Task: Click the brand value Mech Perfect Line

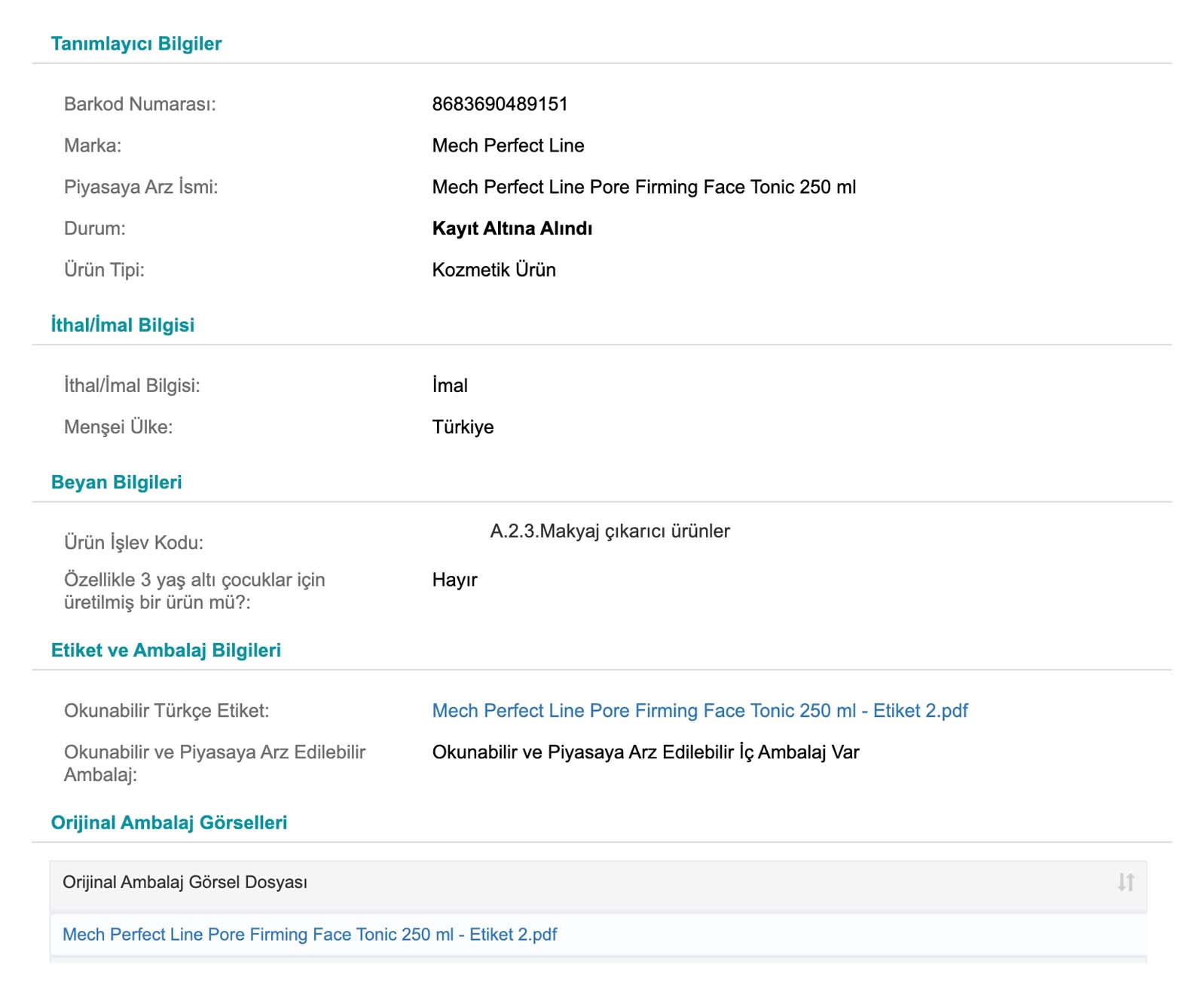Action: (x=508, y=145)
